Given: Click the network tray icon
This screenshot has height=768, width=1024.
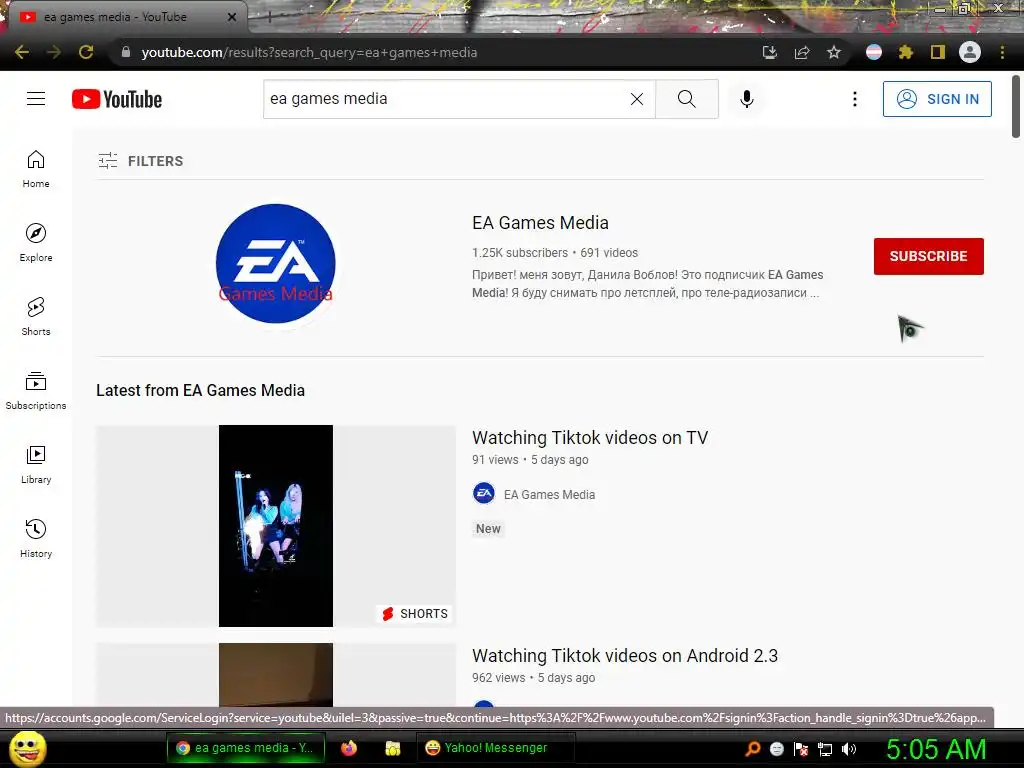Looking at the screenshot, I should click(825, 749).
